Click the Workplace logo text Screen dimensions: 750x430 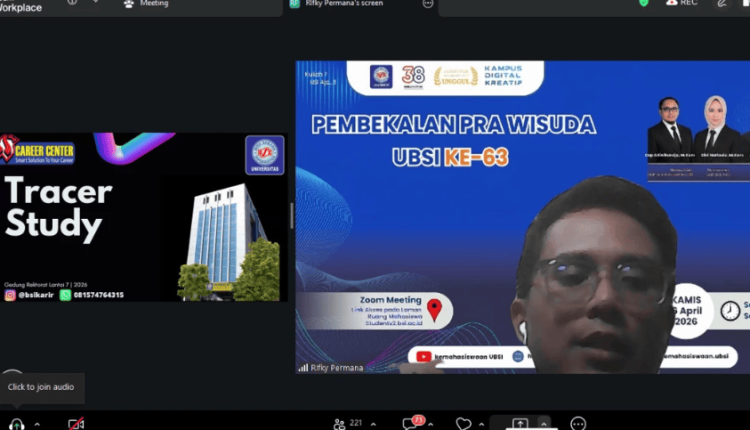click(21, 7)
